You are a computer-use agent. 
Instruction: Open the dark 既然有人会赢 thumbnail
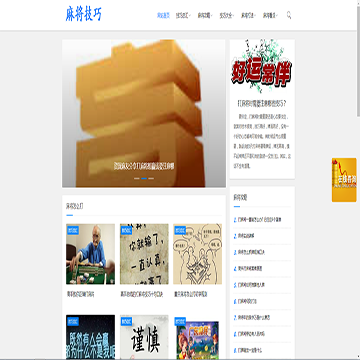tap(90, 337)
